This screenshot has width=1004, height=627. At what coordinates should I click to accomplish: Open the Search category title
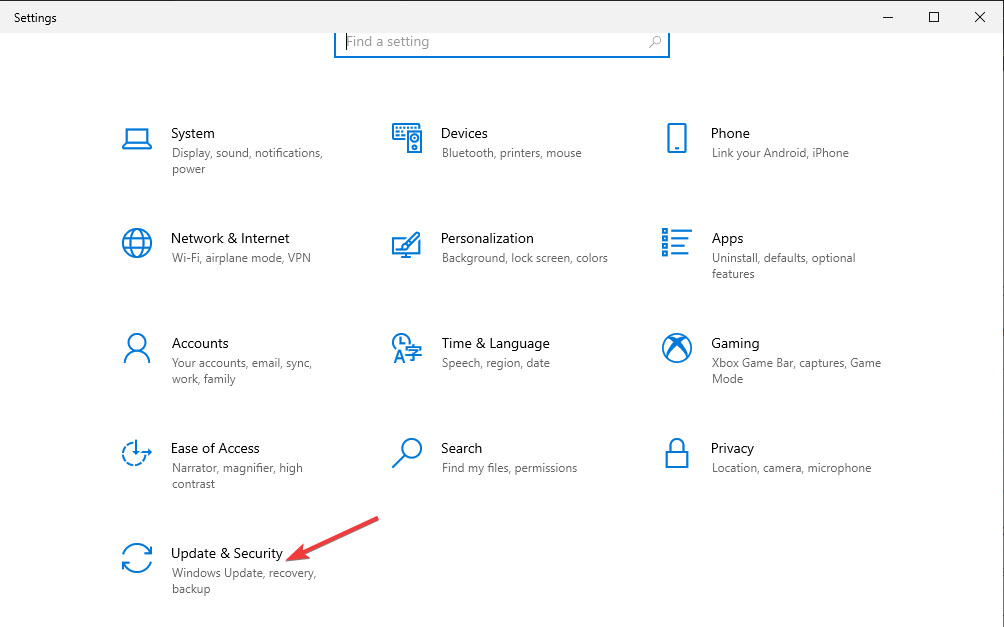(461, 448)
